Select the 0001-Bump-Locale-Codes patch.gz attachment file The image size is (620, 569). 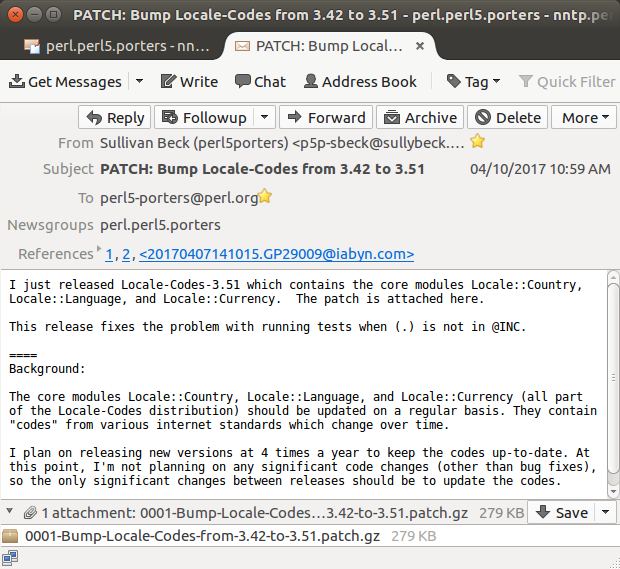(x=202, y=536)
